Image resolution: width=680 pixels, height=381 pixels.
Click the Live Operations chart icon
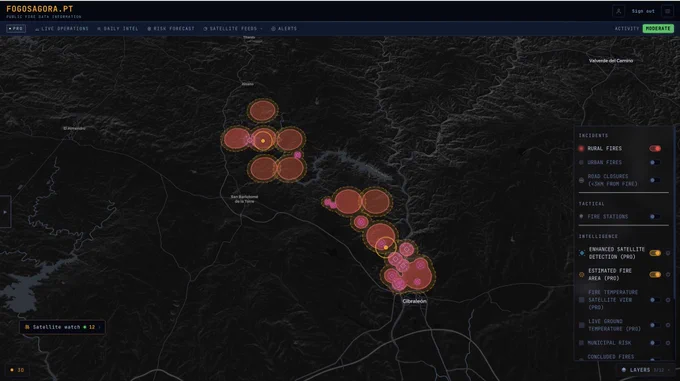pos(37,29)
